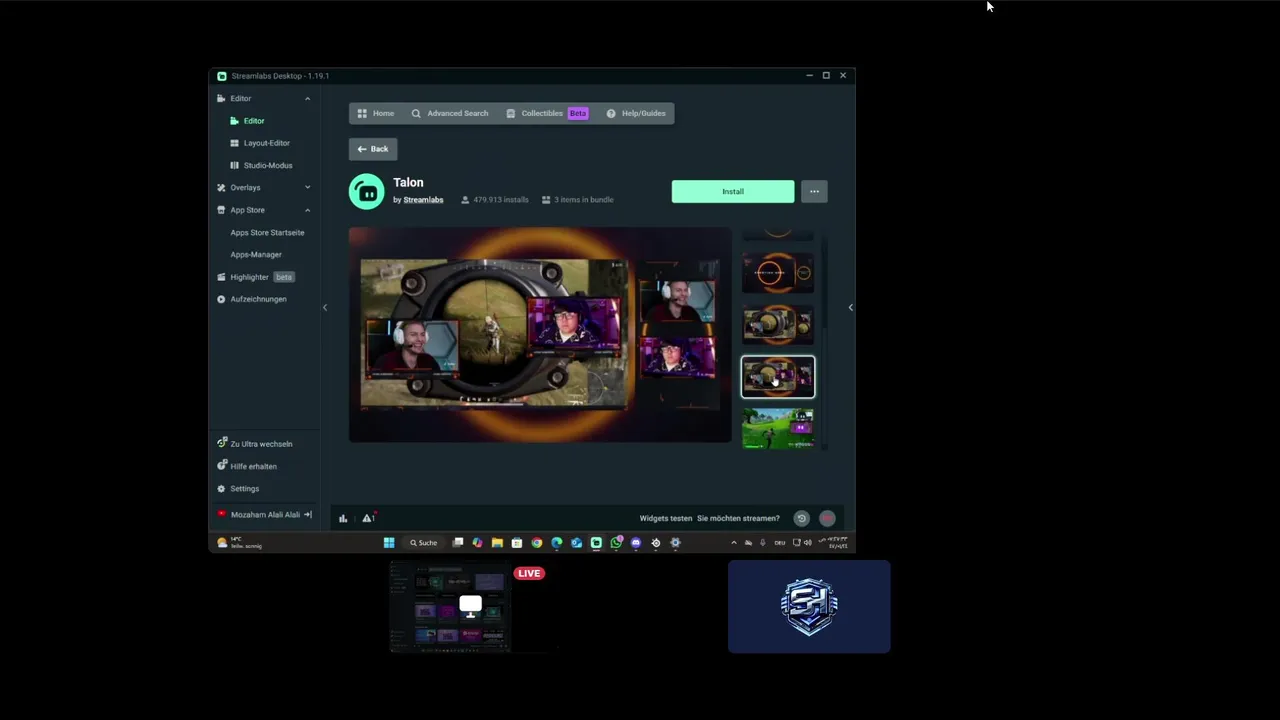Open the taskbar weather widget
This screenshot has width=1280, height=720.
(240, 543)
